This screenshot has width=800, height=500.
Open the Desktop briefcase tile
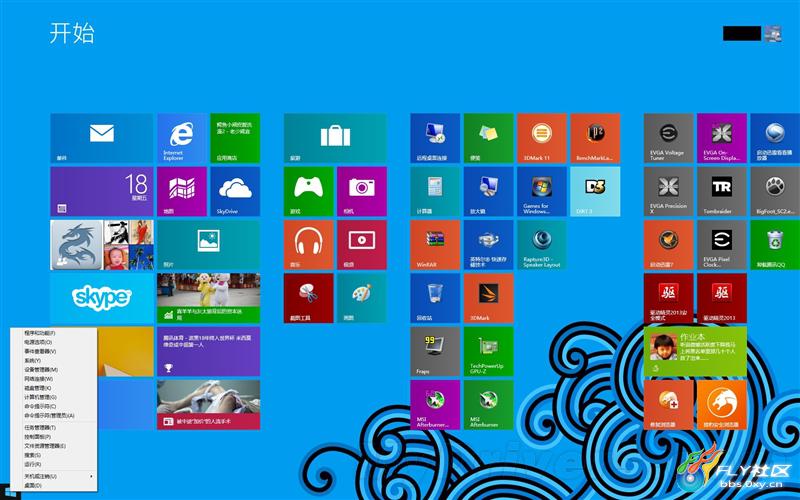point(335,138)
